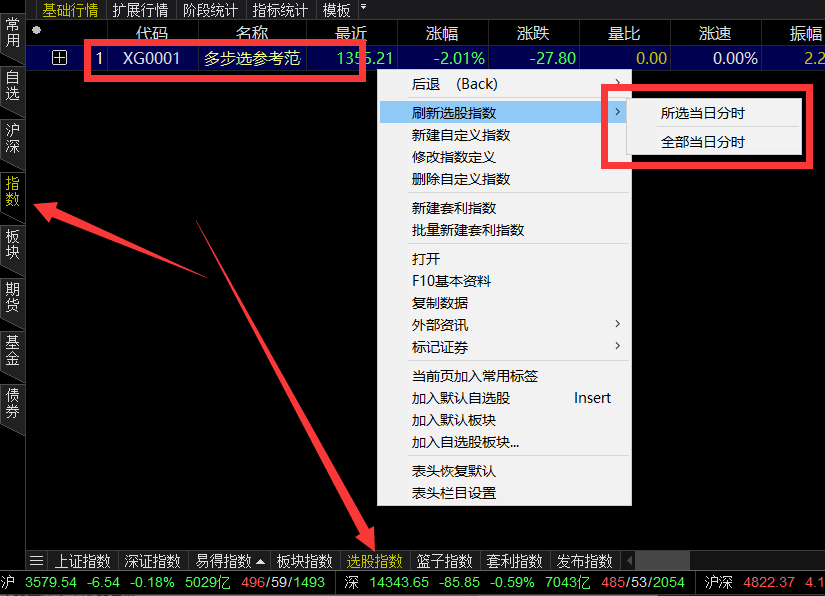
Task: Expand 标记证券 submenu arrow
Action: tap(618, 346)
